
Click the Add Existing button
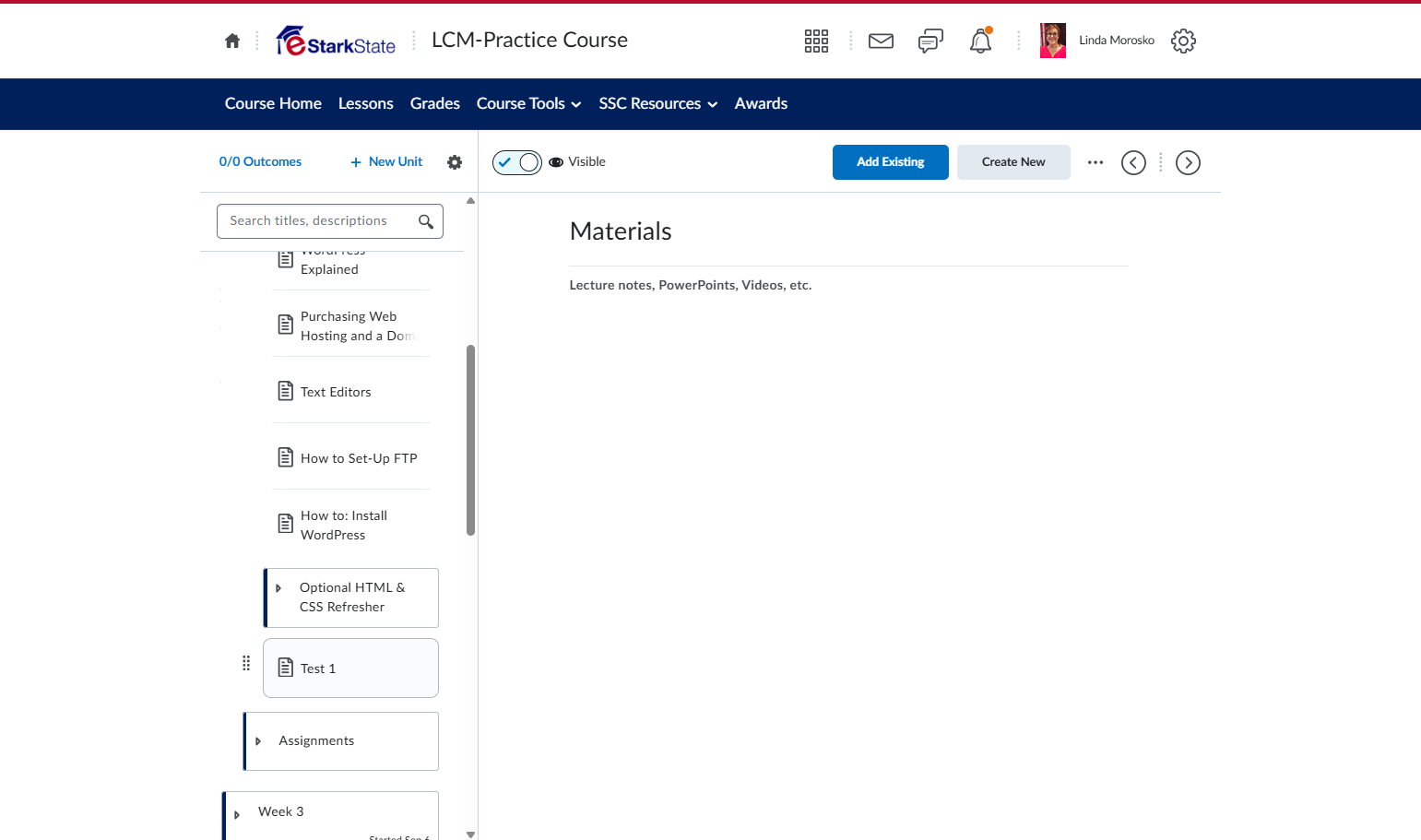tap(891, 162)
